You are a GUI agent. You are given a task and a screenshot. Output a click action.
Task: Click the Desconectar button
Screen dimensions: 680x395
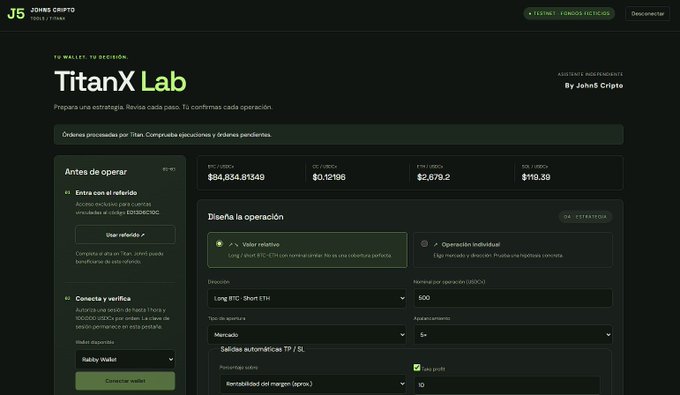[647, 13]
